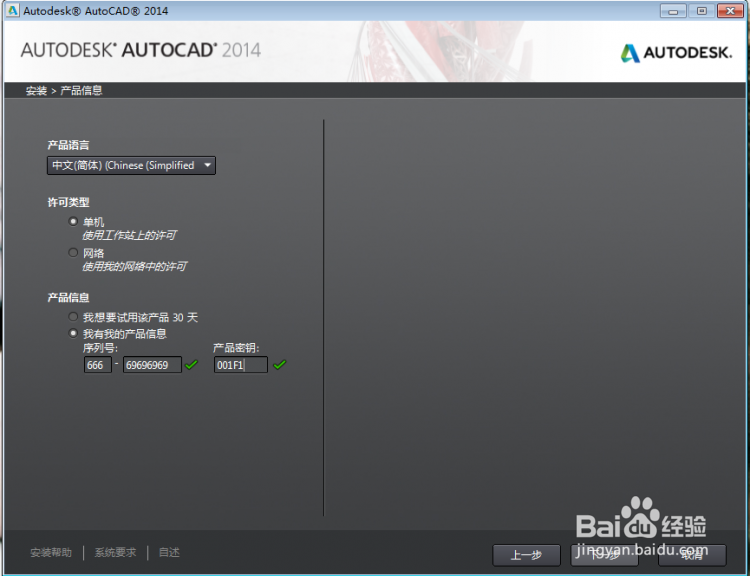The height and width of the screenshot is (576, 750).
Task: Click the 序列号 label
Action: pos(100,348)
